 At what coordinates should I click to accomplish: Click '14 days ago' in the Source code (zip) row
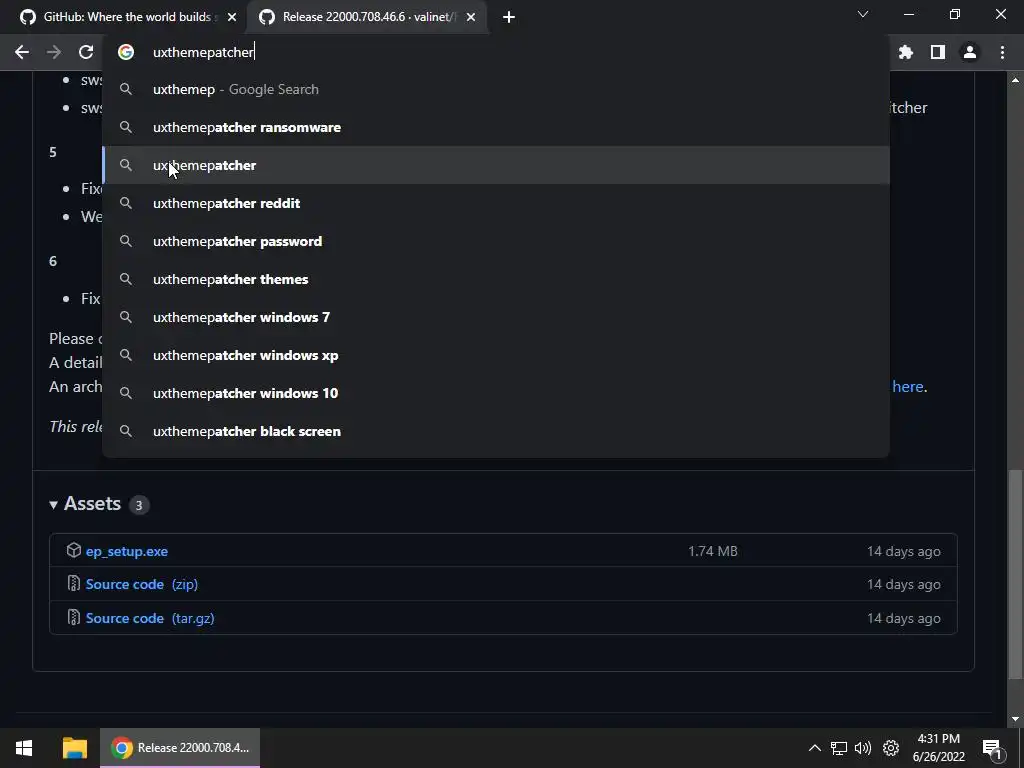click(x=904, y=584)
